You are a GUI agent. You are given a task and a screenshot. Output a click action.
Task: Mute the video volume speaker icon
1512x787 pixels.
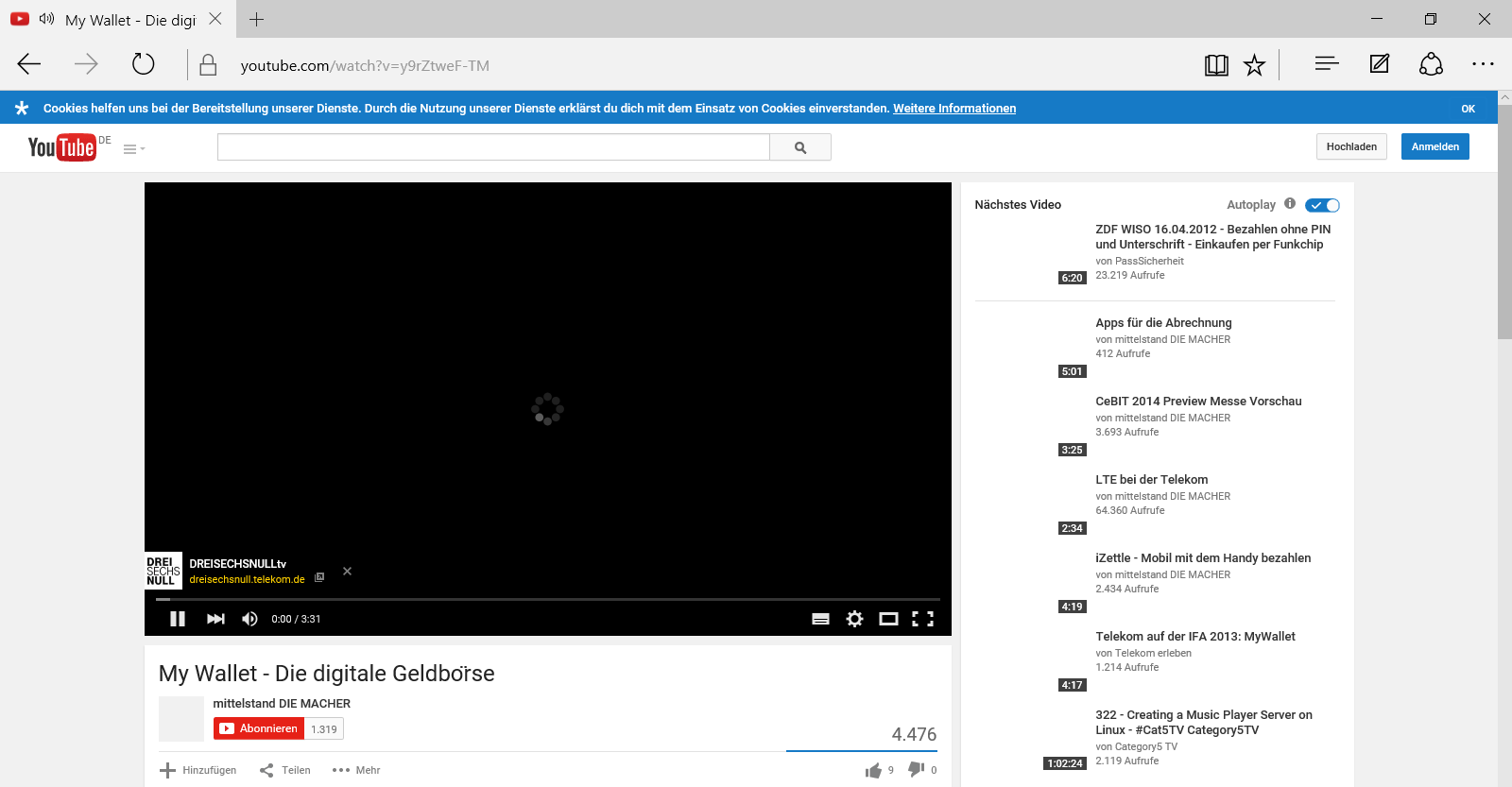[x=249, y=619]
